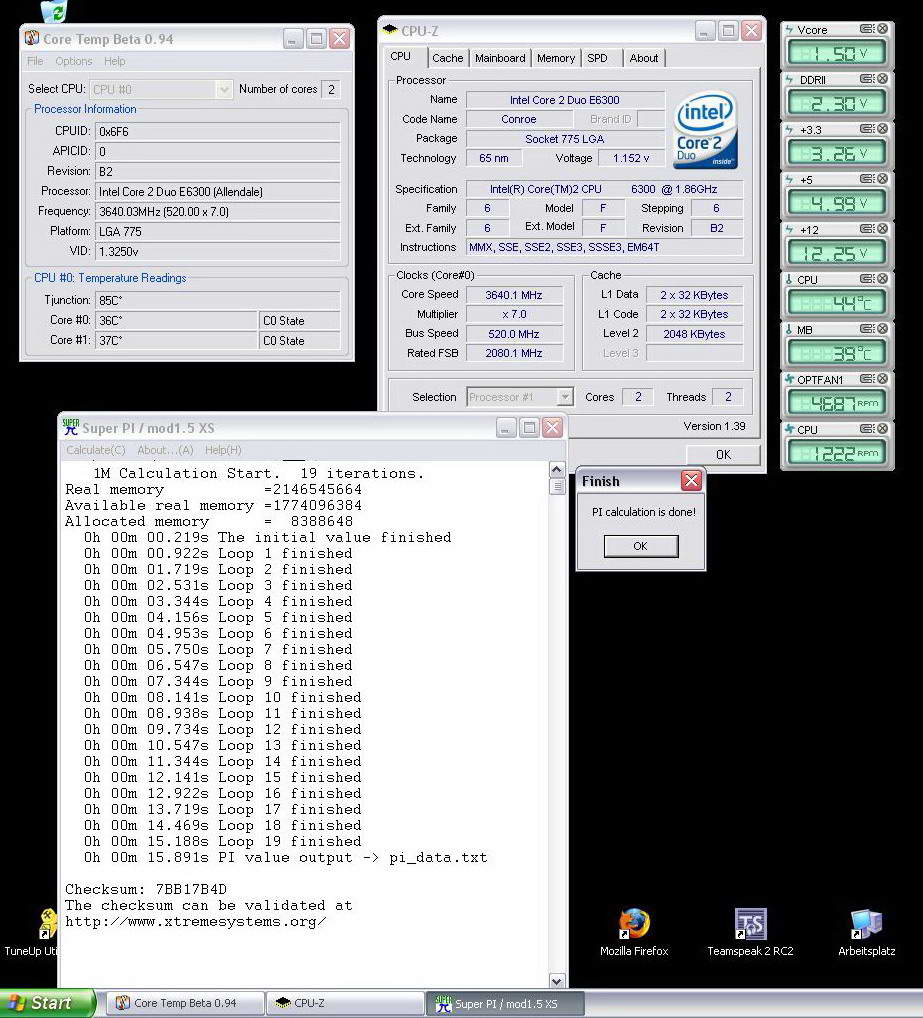Close the CPU fan RPM panel
This screenshot has height=1018, width=923.
point(883,428)
